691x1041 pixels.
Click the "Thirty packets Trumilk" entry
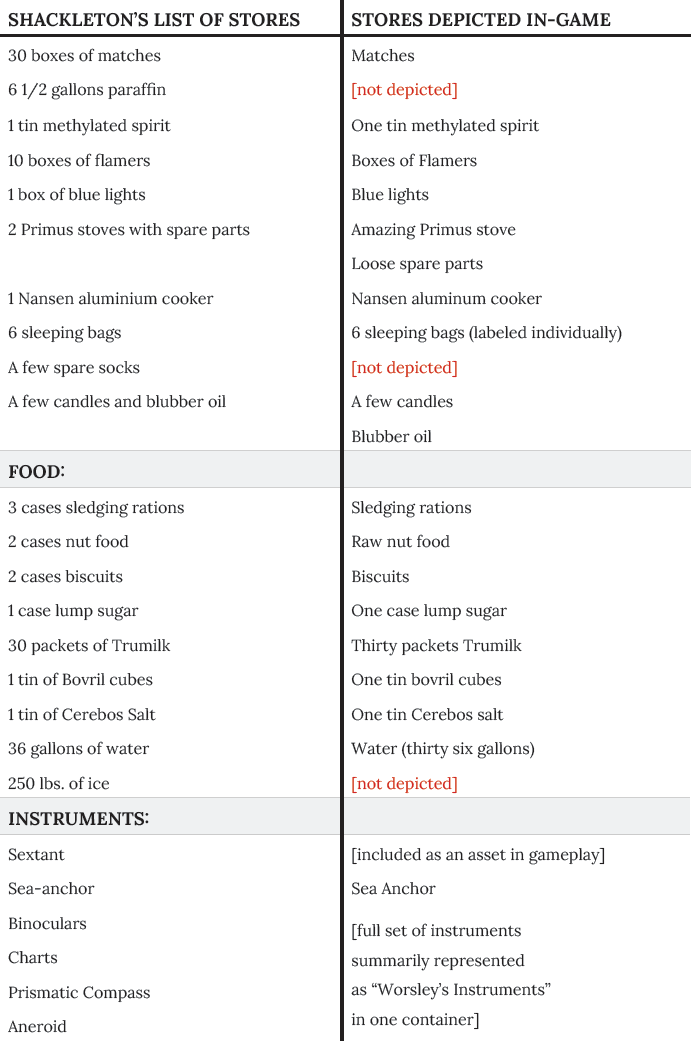pos(436,646)
